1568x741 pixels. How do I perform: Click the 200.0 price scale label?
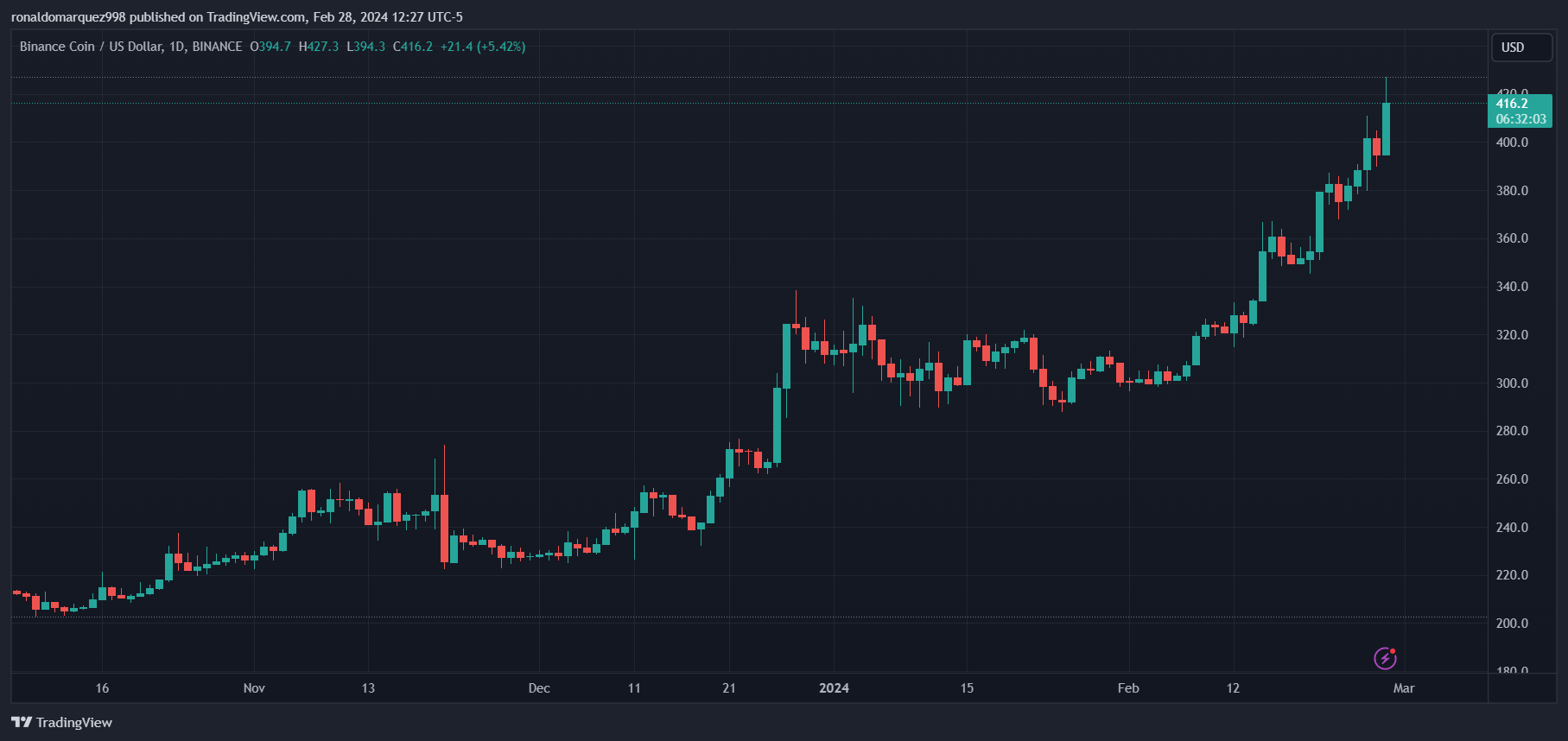click(1512, 623)
